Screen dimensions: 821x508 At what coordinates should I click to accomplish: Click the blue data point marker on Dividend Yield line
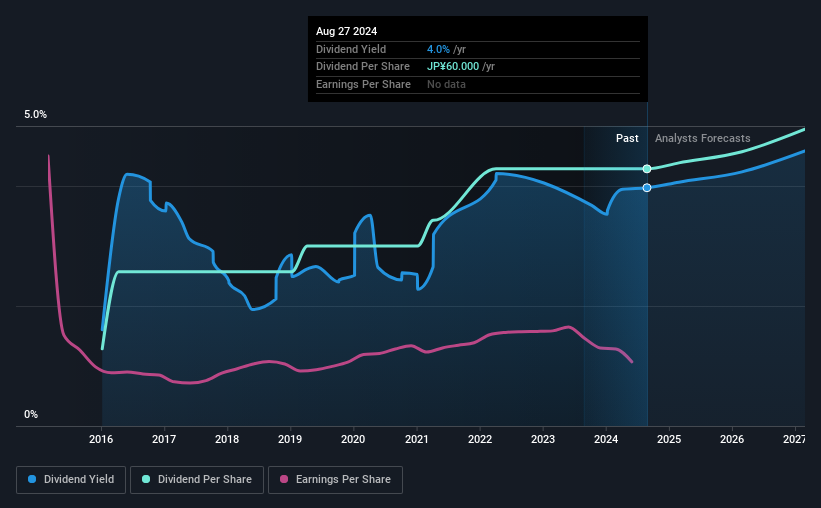647,187
